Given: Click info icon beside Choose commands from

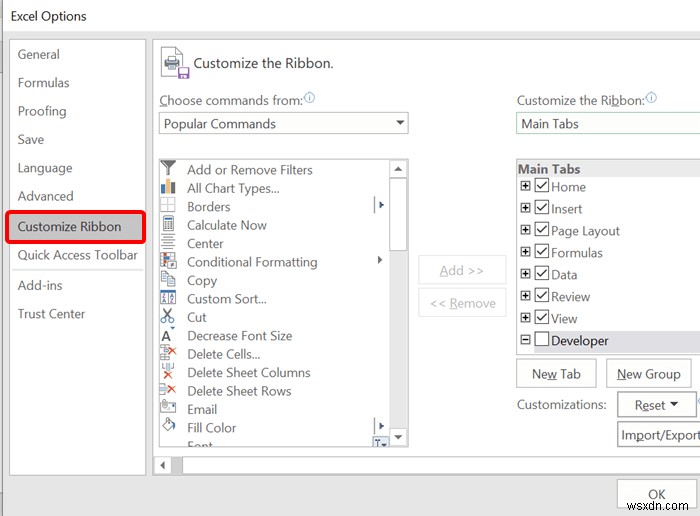Looking at the screenshot, I should click(309, 97).
